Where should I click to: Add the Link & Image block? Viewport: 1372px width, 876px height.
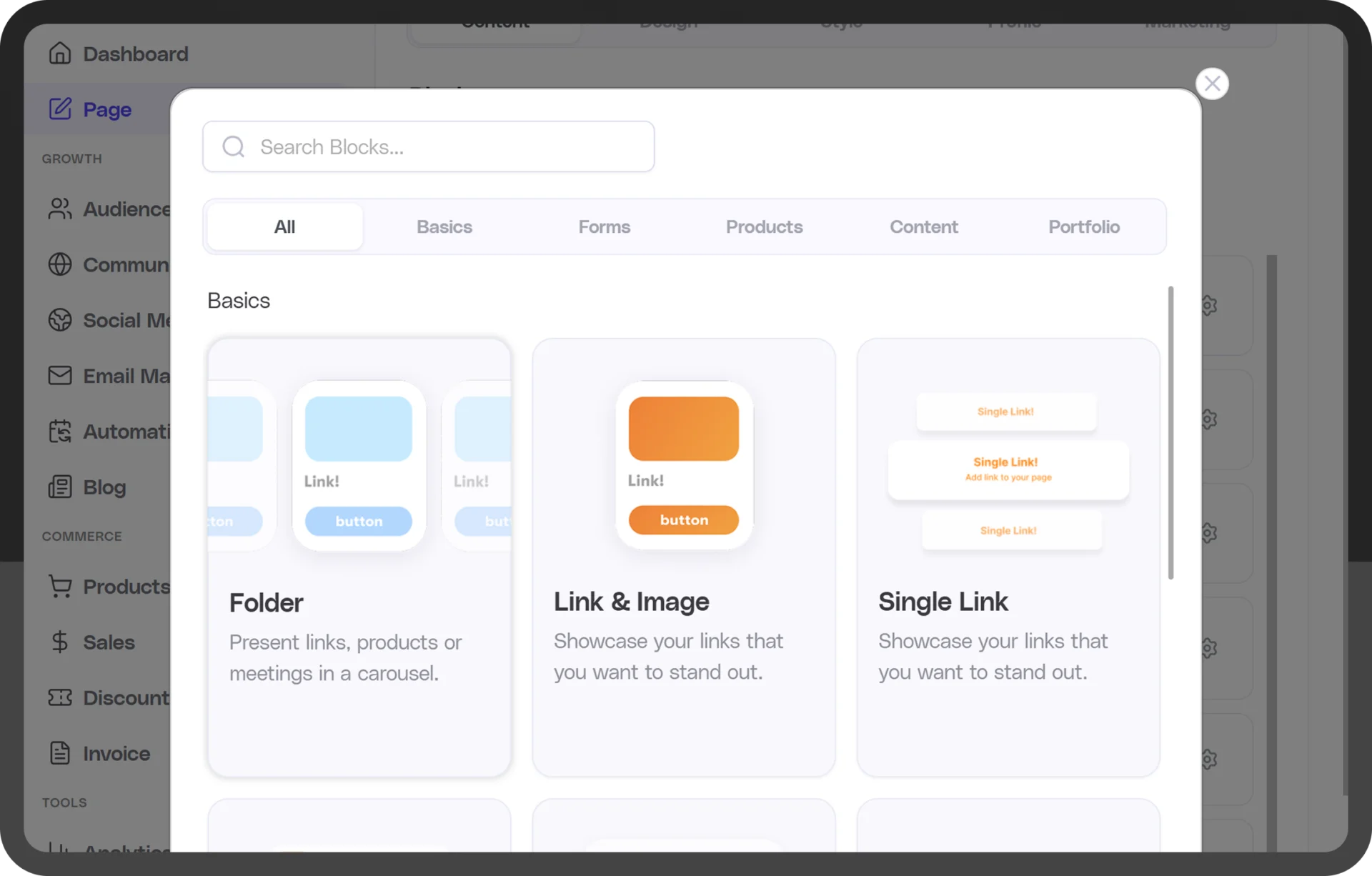click(684, 557)
